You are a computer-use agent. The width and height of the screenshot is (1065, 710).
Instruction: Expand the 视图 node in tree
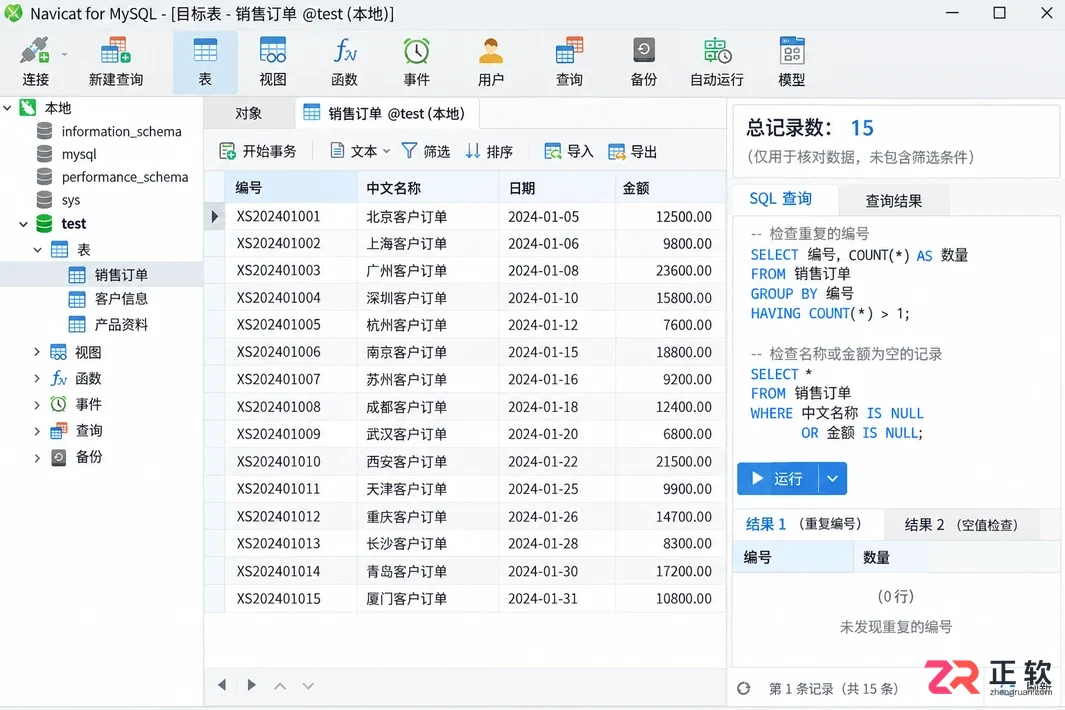(x=37, y=352)
